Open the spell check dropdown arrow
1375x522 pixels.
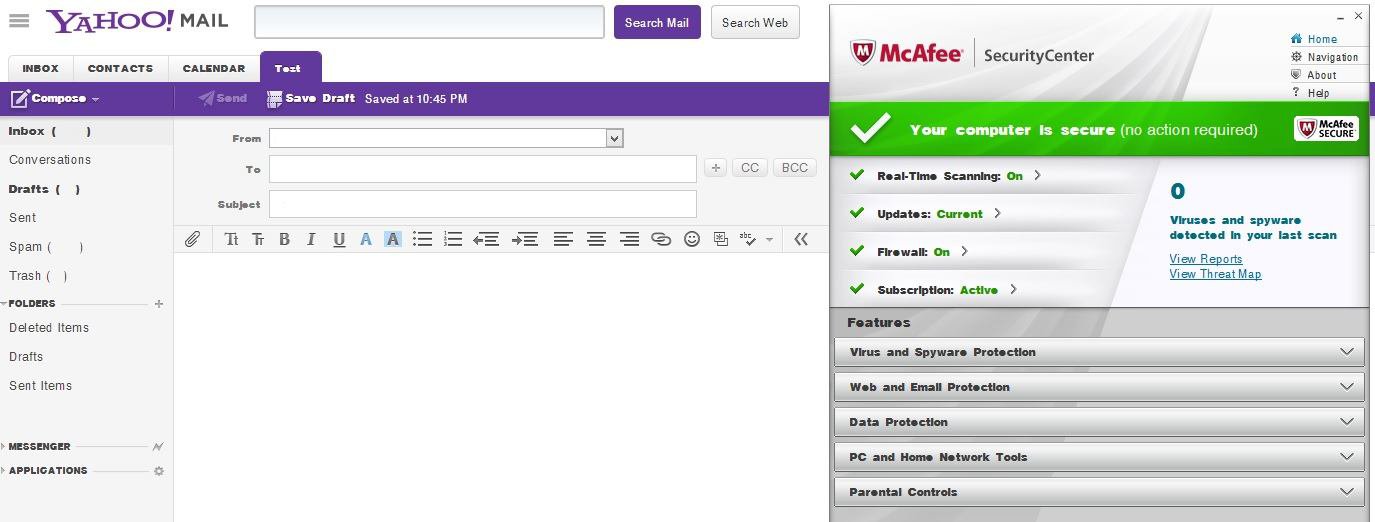click(769, 240)
